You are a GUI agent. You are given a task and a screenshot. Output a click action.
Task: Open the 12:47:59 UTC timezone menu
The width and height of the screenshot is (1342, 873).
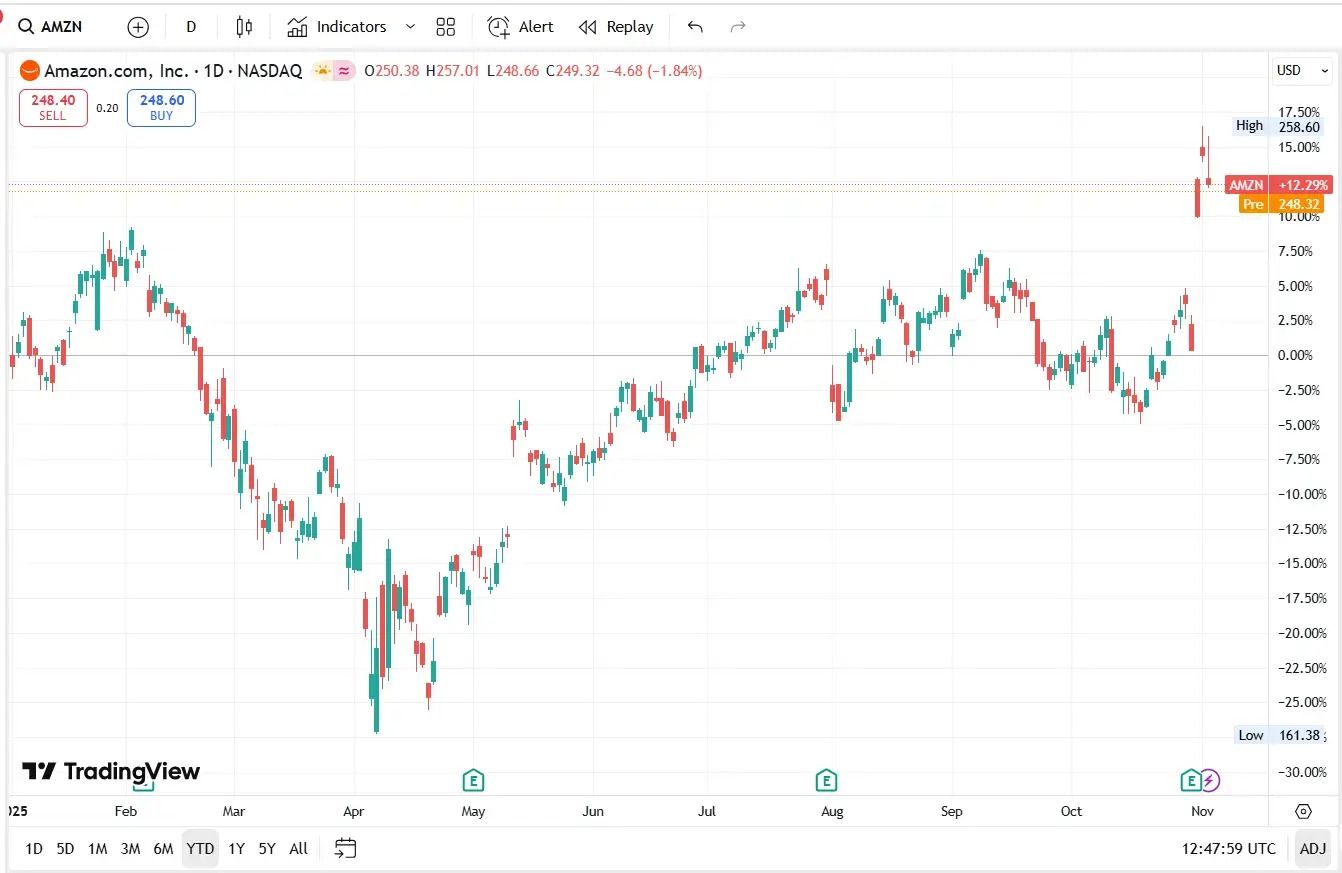(1228, 849)
